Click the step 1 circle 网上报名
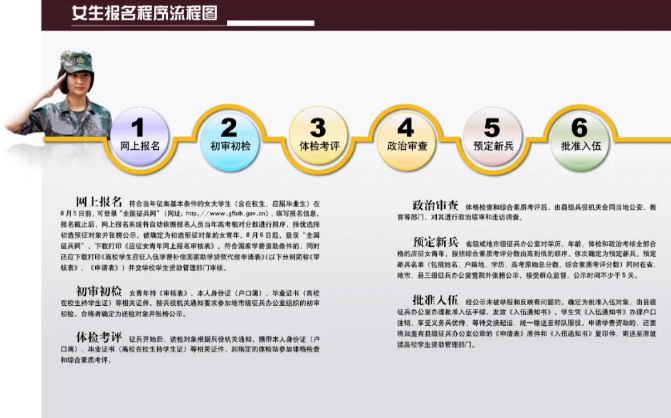Screen dimensions: 671x418 click(x=139, y=134)
